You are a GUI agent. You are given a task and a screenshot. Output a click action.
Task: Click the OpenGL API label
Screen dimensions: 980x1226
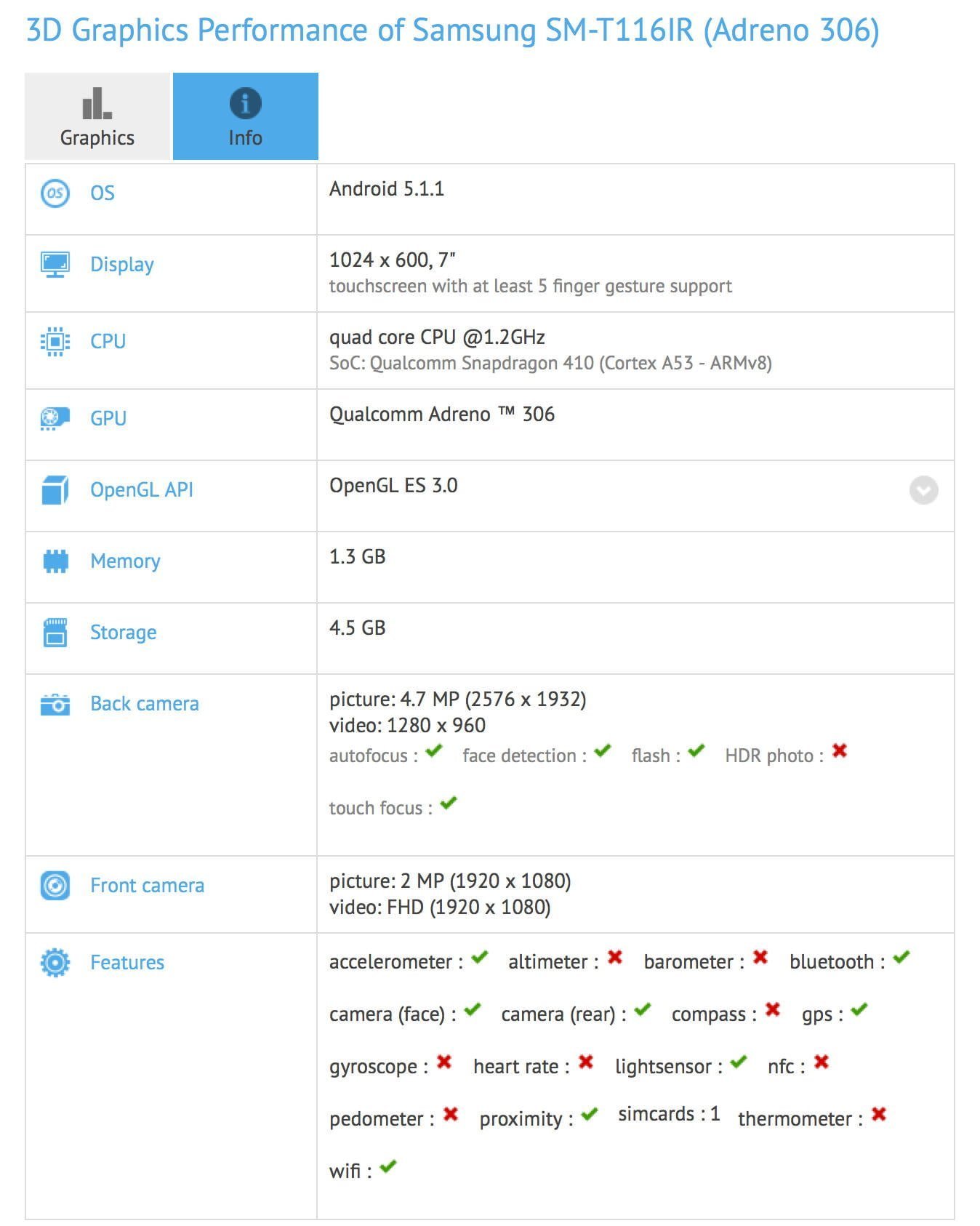(x=142, y=489)
